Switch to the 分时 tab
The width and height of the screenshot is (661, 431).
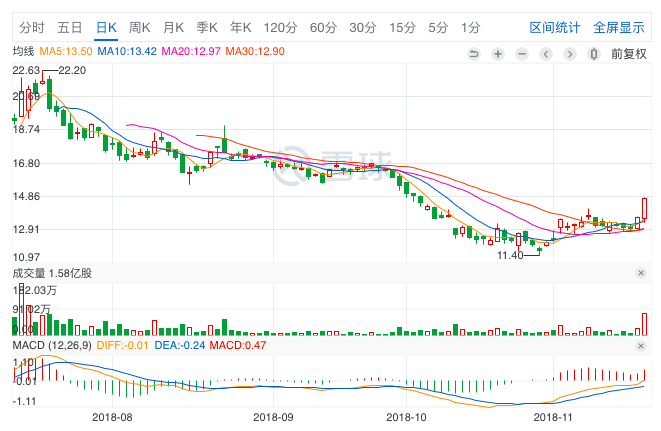[32, 28]
